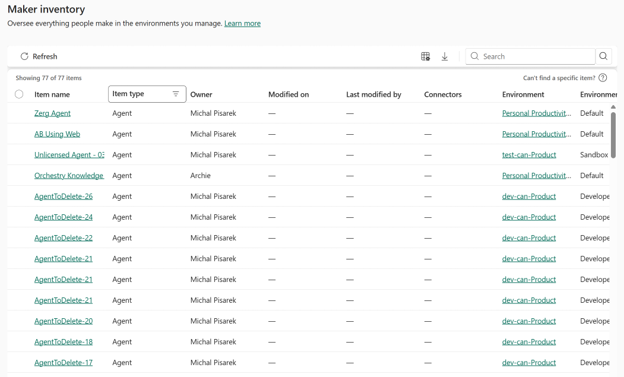This screenshot has height=377, width=624.
Task: Click the "Showing 77 of 77 items" text
Action: (49, 78)
